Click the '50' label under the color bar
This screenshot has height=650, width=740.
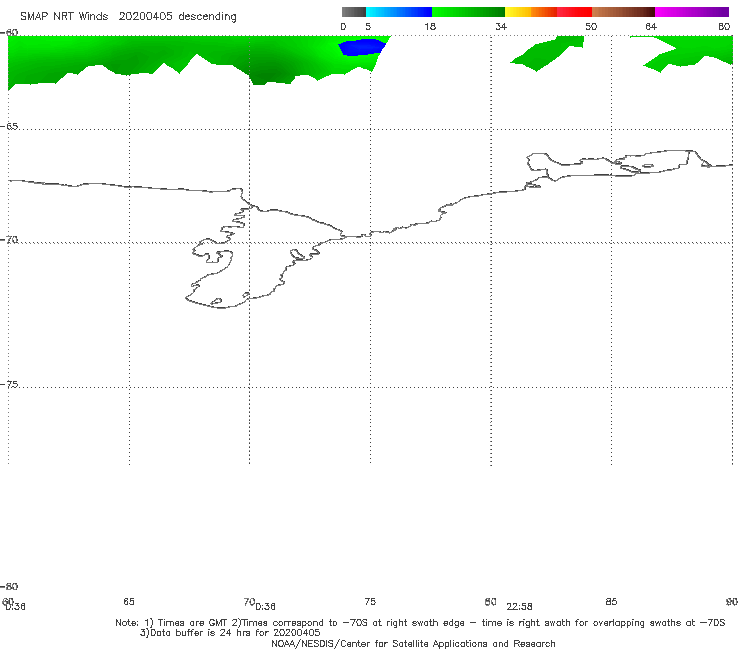[x=591, y=27]
